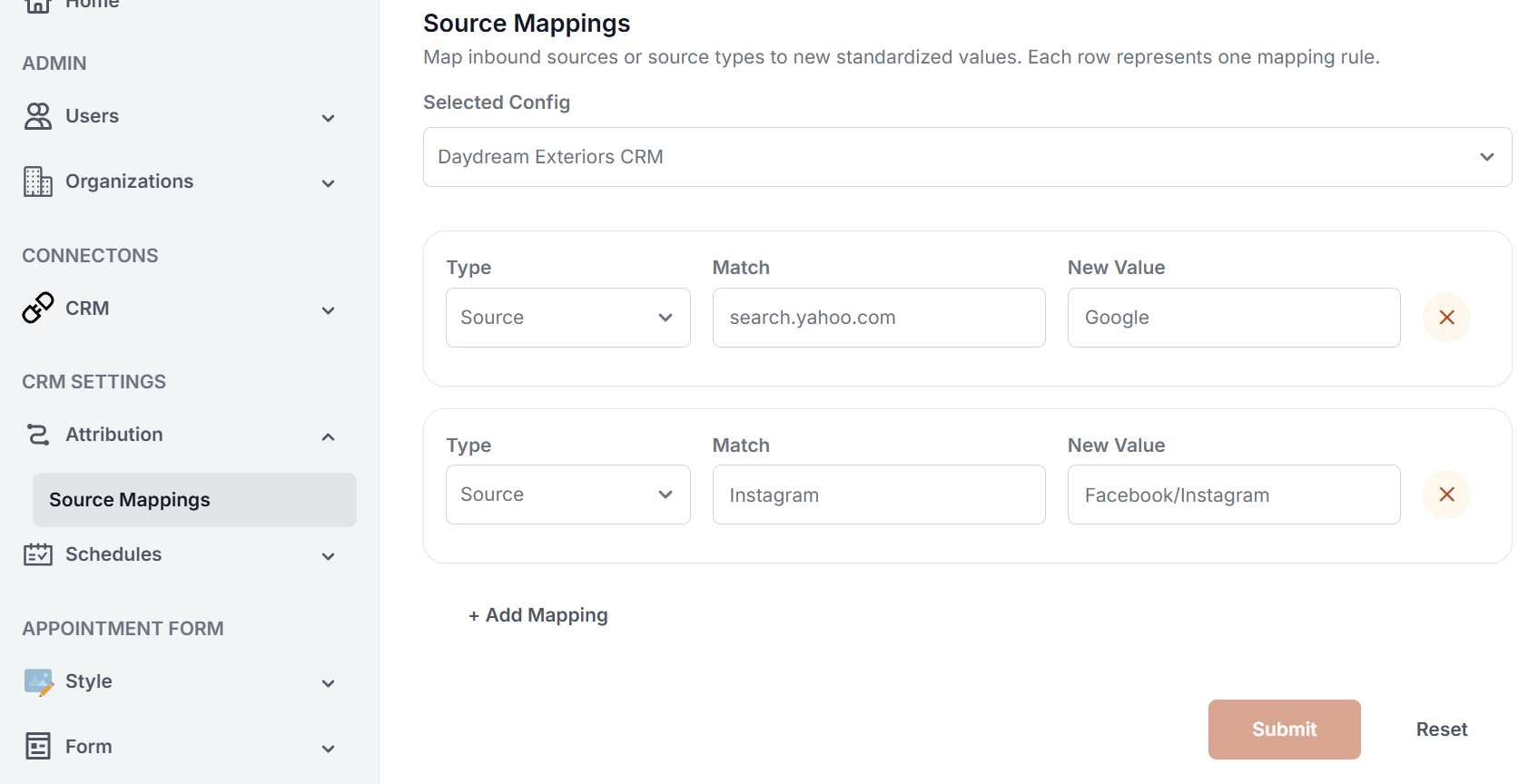Open Type dropdown for the Instagram mapping
The width and height of the screenshot is (1538, 784).
pyautogui.click(x=567, y=495)
